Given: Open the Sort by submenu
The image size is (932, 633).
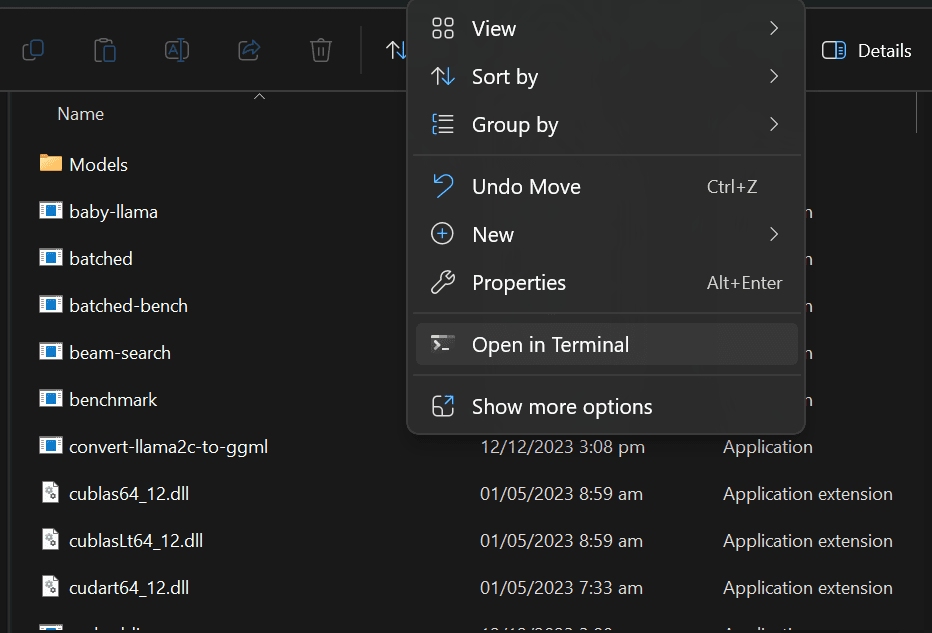Looking at the screenshot, I should (606, 77).
